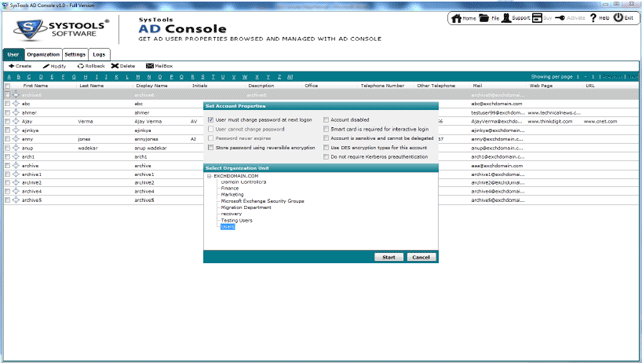The height and width of the screenshot is (363, 642).
Task: Click wadekar last name cell
Action: coord(88,148)
